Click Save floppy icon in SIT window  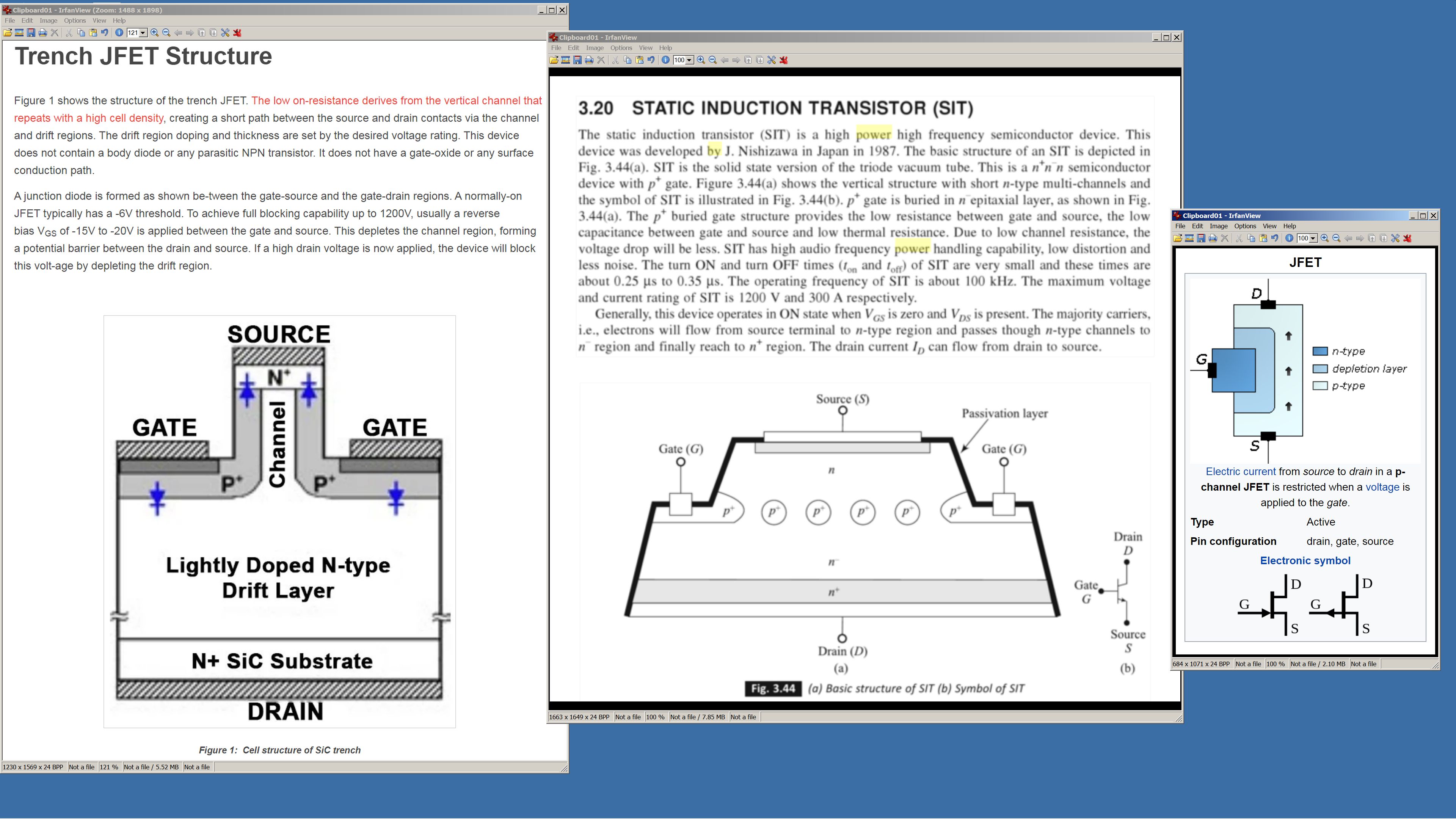(577, 60)
